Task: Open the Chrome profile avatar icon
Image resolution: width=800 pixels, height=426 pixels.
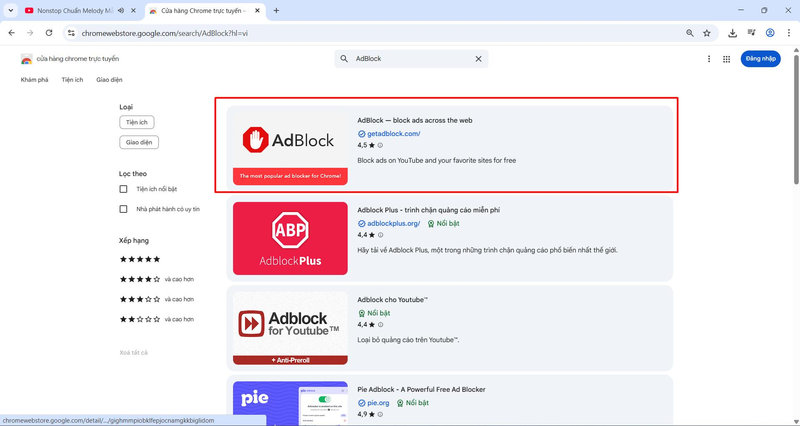Action: pyautogui.click(x=770, y=33)
